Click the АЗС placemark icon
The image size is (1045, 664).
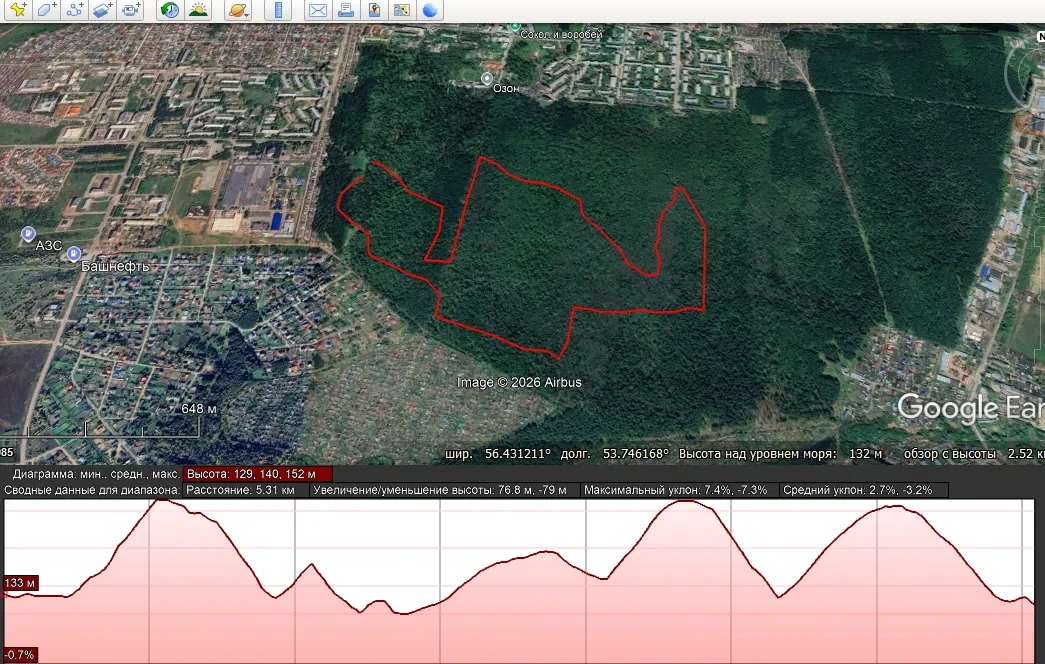point(28,233)
